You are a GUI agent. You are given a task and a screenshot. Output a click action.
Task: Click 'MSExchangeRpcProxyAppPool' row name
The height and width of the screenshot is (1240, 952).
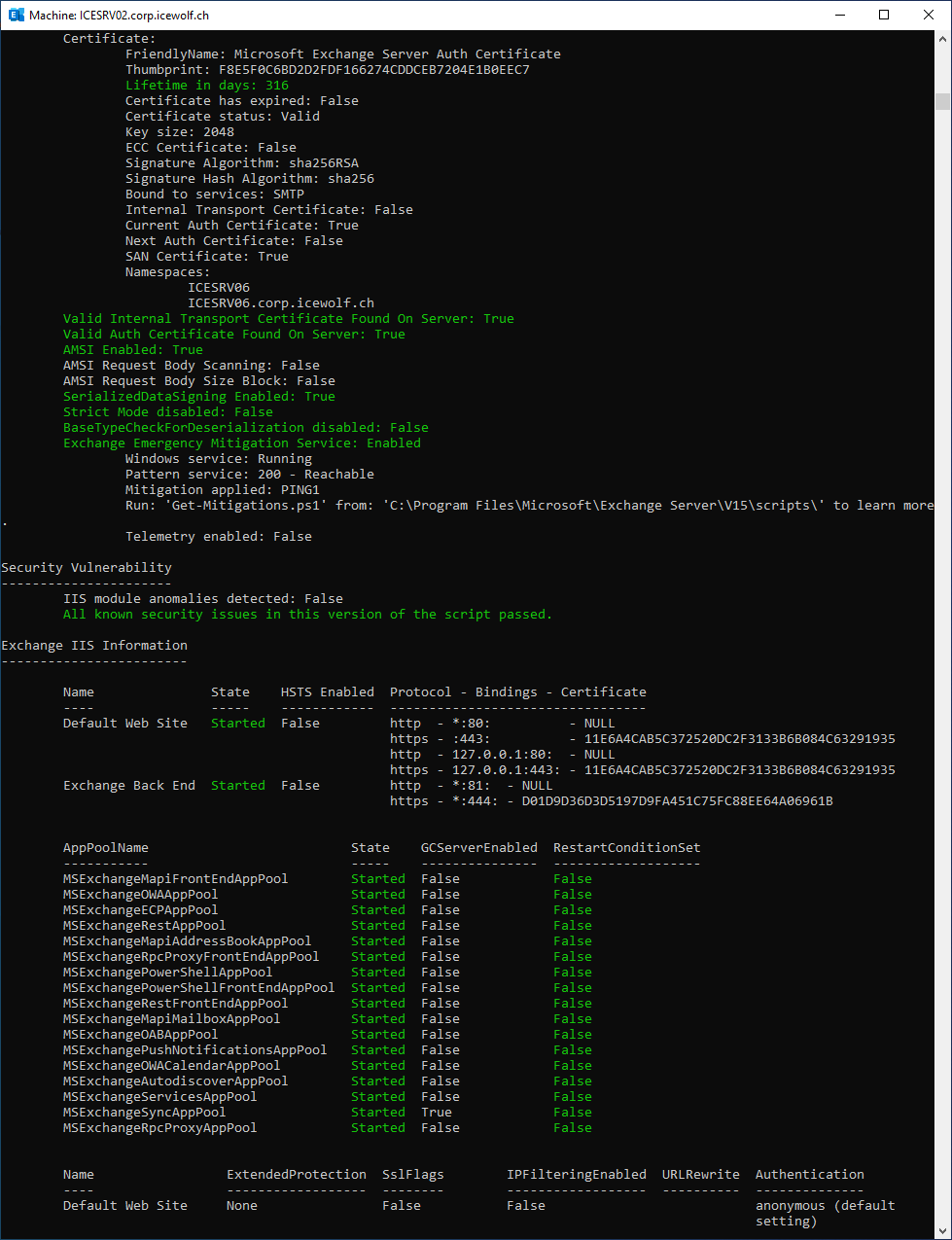pyautogui.click(x=160, y=1128)
